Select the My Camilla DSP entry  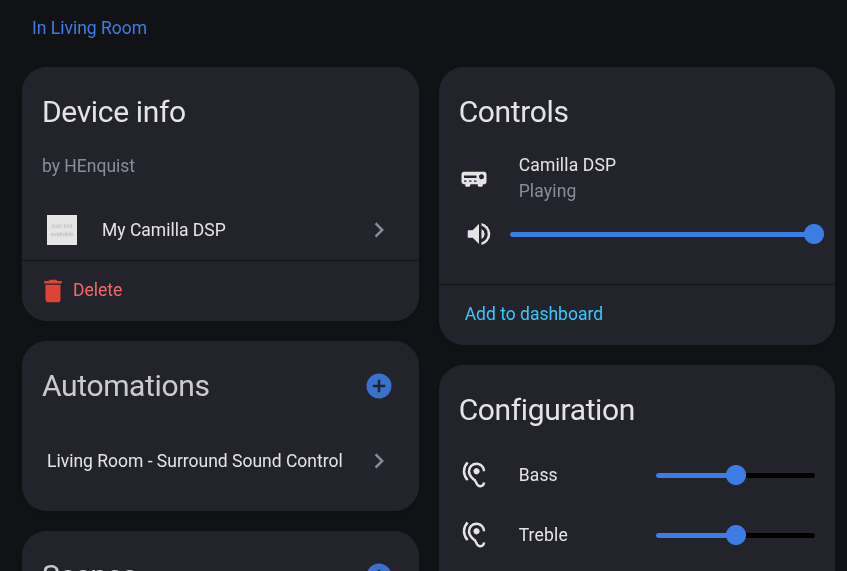(164, 230)
